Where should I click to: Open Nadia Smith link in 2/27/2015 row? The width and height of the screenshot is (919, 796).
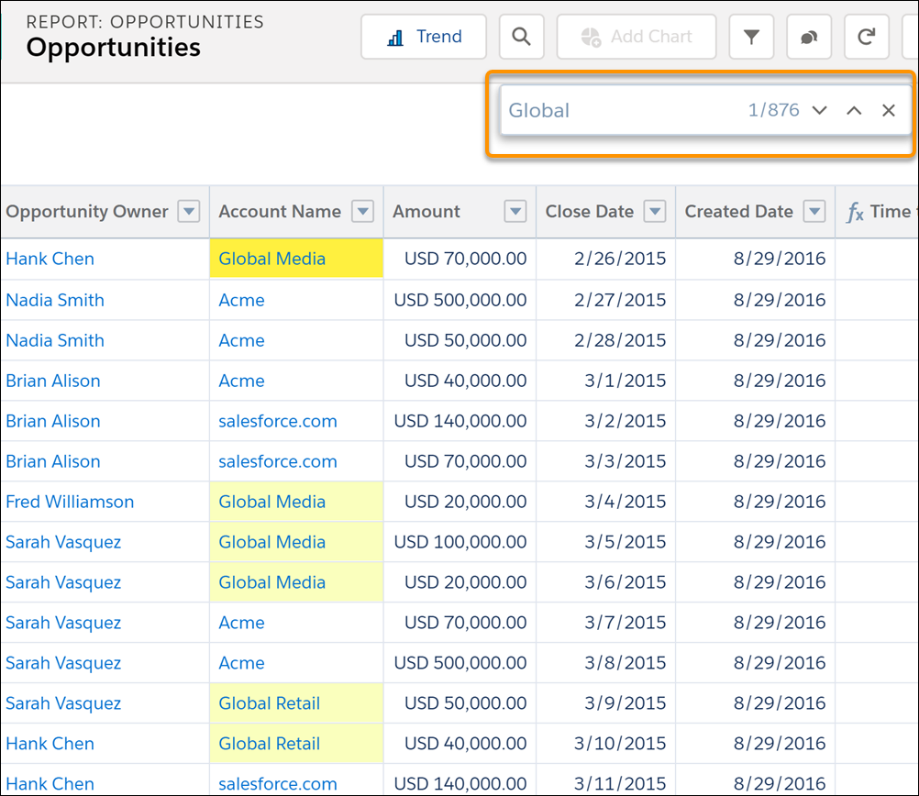tap(55, 300)
